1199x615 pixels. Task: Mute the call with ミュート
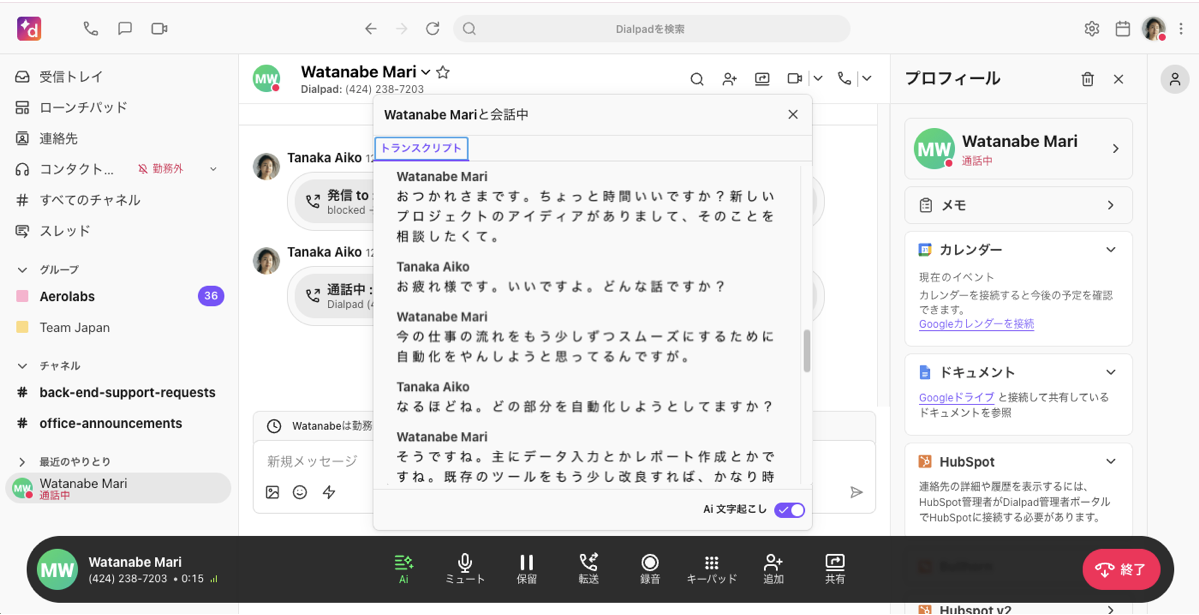pyautogui.click(x=465, y=570)
